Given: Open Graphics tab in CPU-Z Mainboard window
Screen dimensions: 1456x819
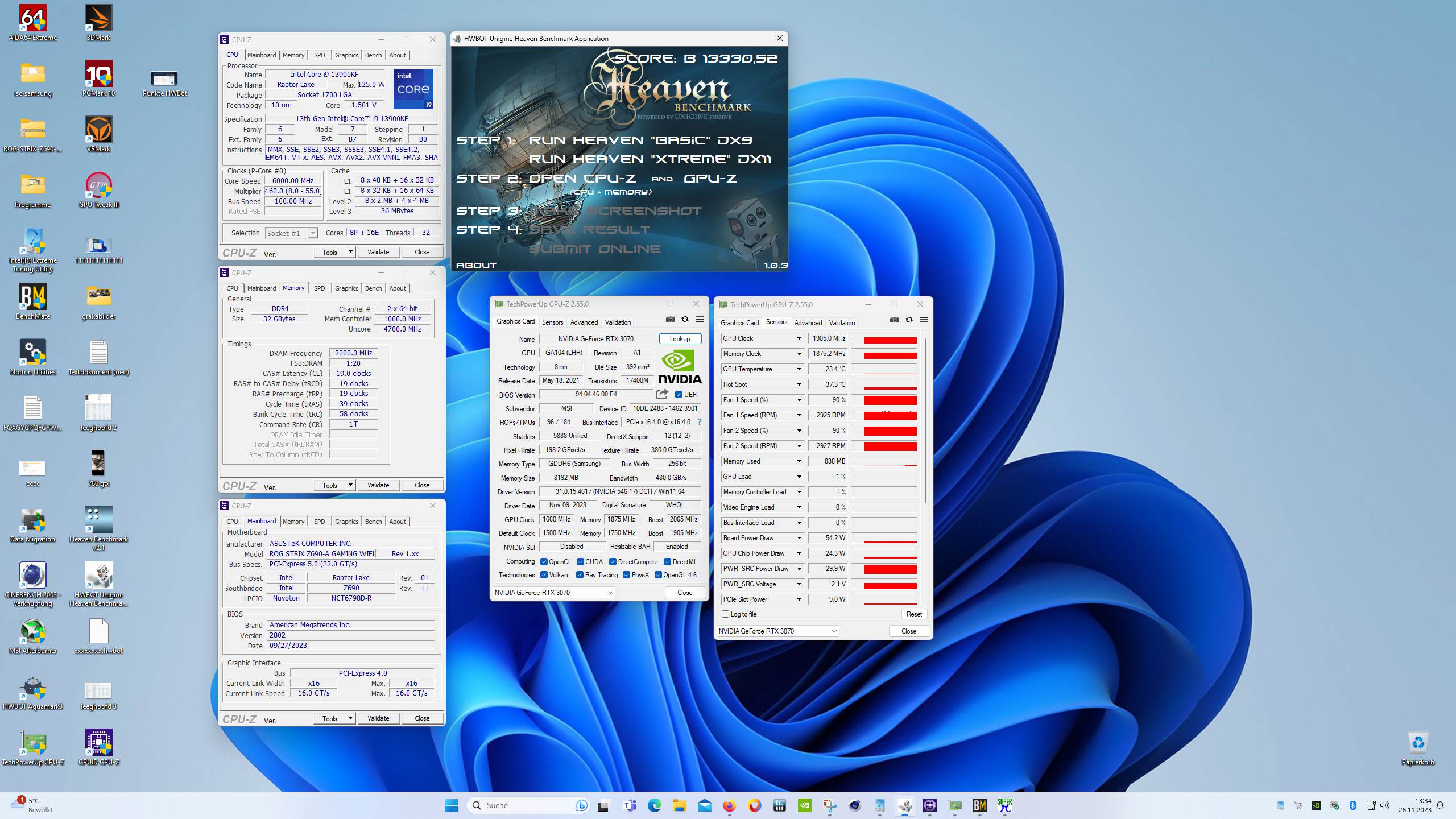Looking at the screenshot, I should 346,522.
